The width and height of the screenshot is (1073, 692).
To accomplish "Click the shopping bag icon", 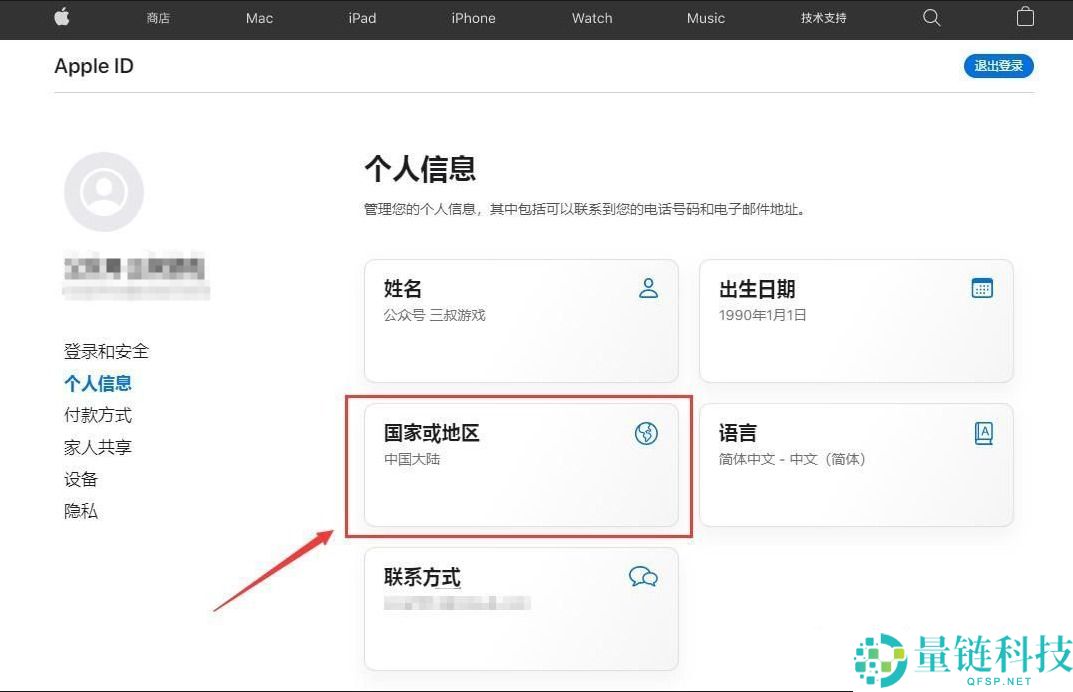I will (1025, 17).
